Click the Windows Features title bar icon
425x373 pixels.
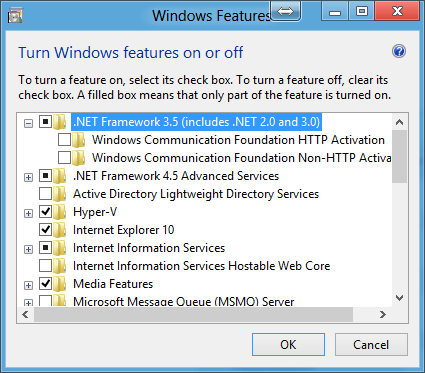[x=16, y=16]
